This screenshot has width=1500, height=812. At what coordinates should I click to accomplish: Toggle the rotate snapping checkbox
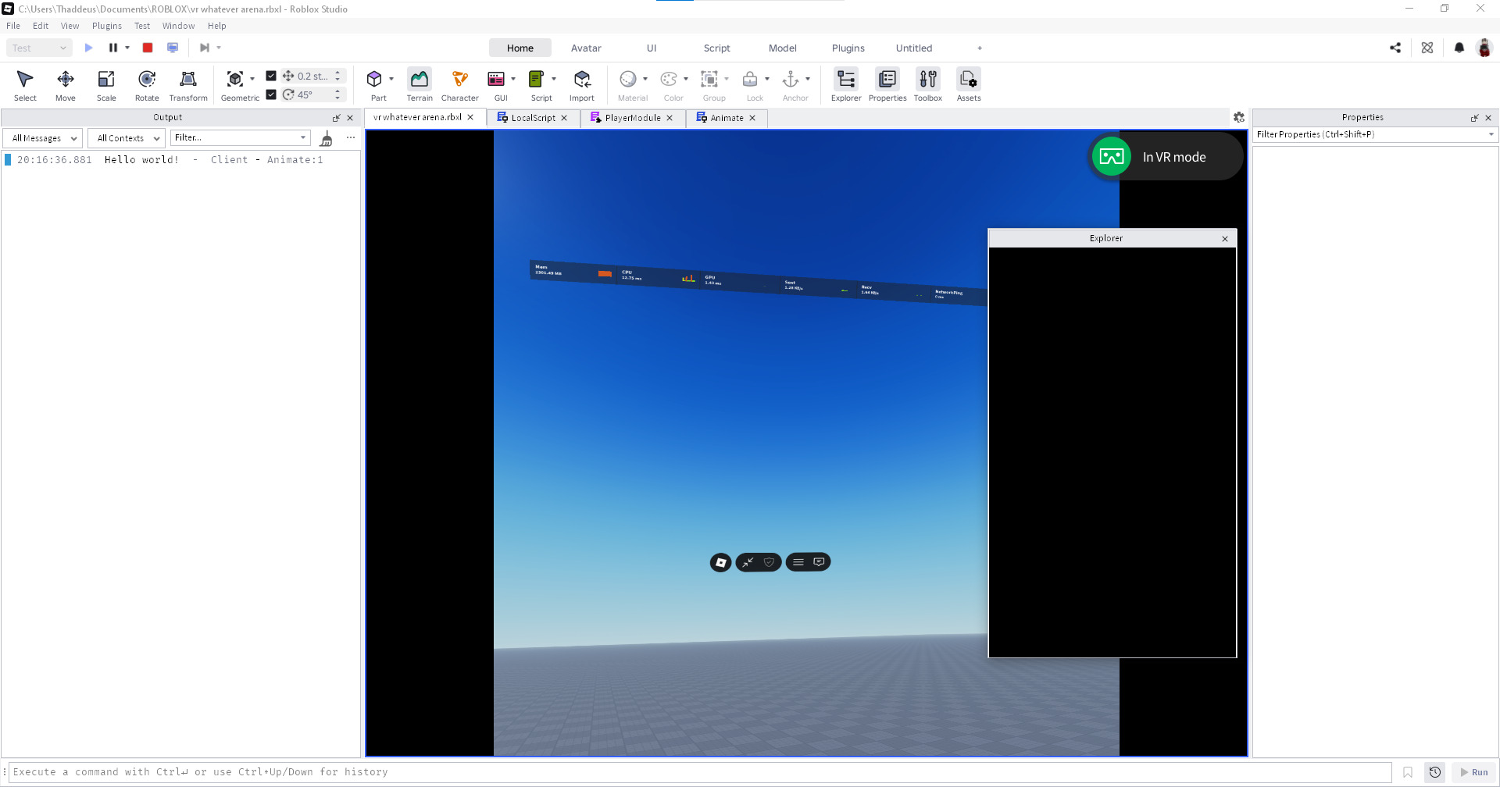pyautogui.click(x=271, y=94)
